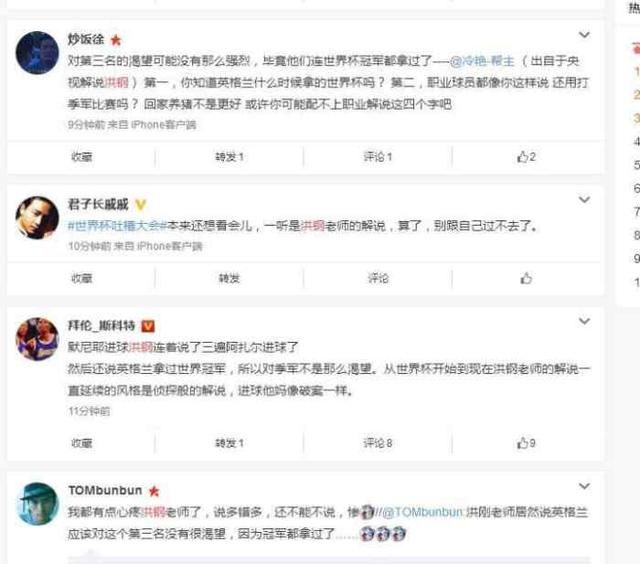Image resolution: width=640 pixels, height=564 pixels.
Task: Expand options chevron on 拜伦_斯科特's post
Action: [x=584, y=321]
